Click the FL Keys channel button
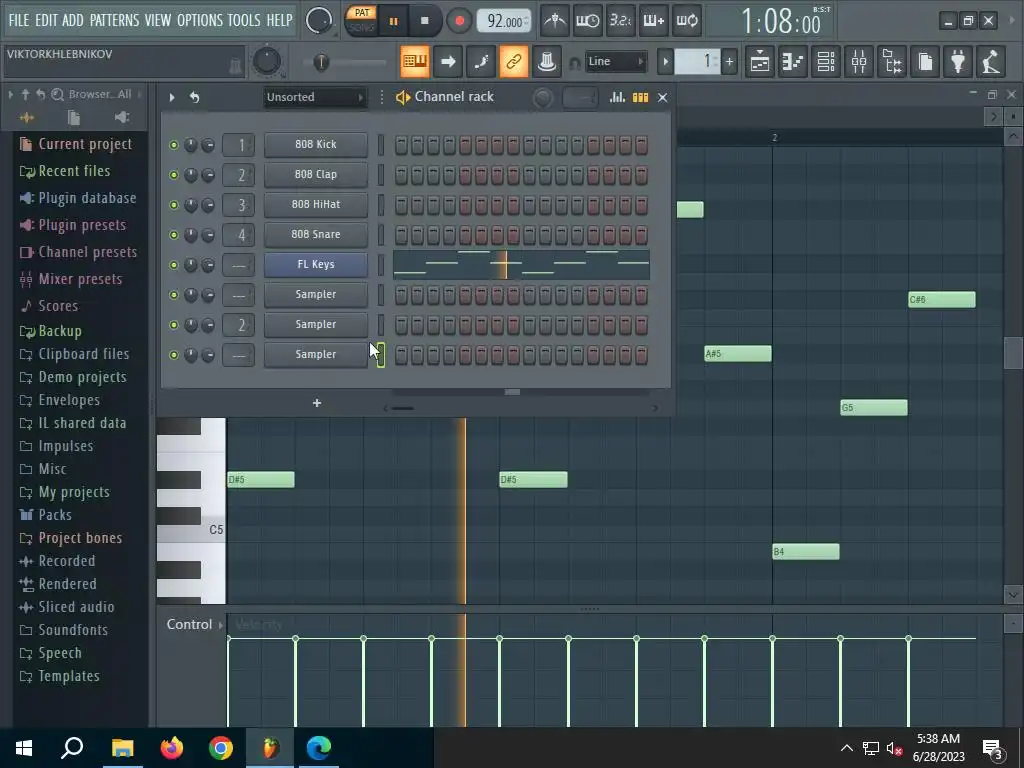The height and width of the screenshot is (768, 1024). (315, 264)
